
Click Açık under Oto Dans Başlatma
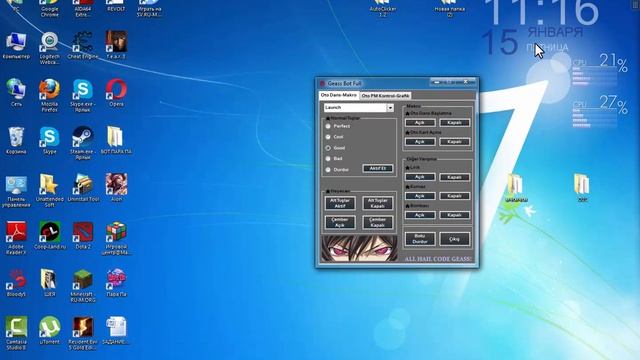(420, 122)
